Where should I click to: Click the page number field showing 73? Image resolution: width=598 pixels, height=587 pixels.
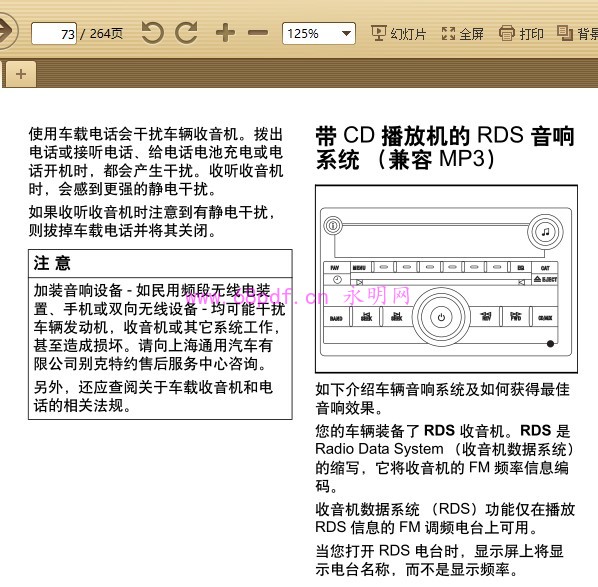pos(54,34)
